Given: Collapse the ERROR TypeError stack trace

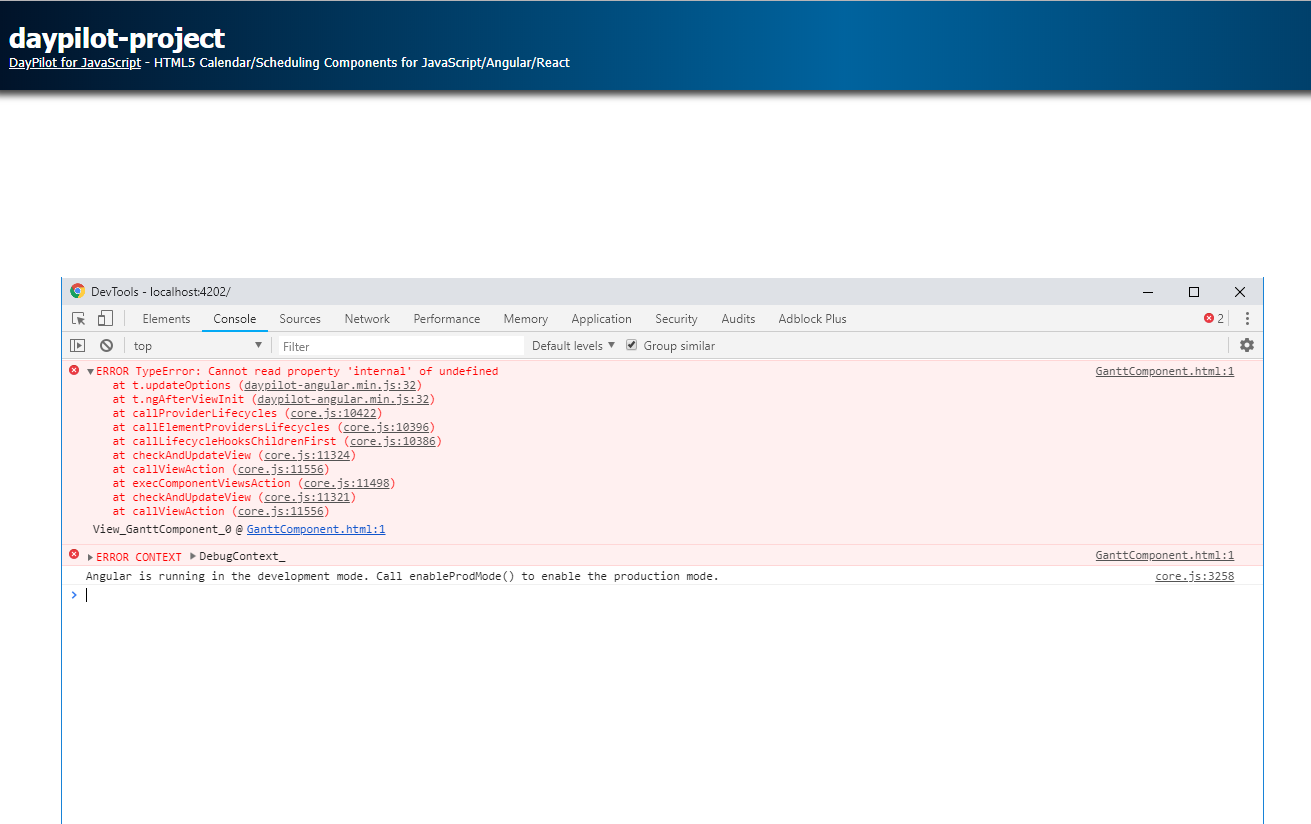Looking at the screenshot, I should point(90,372).
